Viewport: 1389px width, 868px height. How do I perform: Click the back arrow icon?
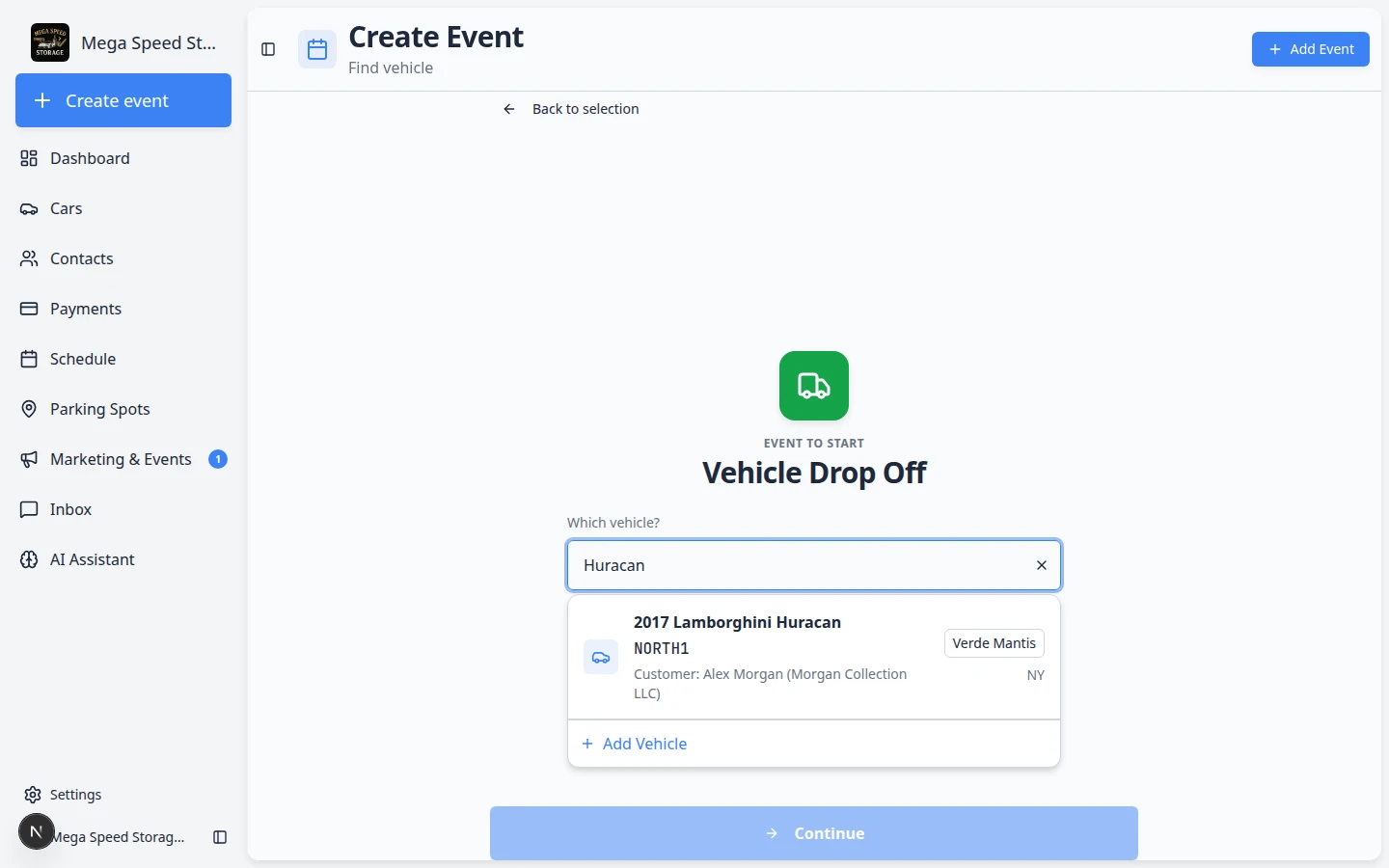(x=509, y=109)
